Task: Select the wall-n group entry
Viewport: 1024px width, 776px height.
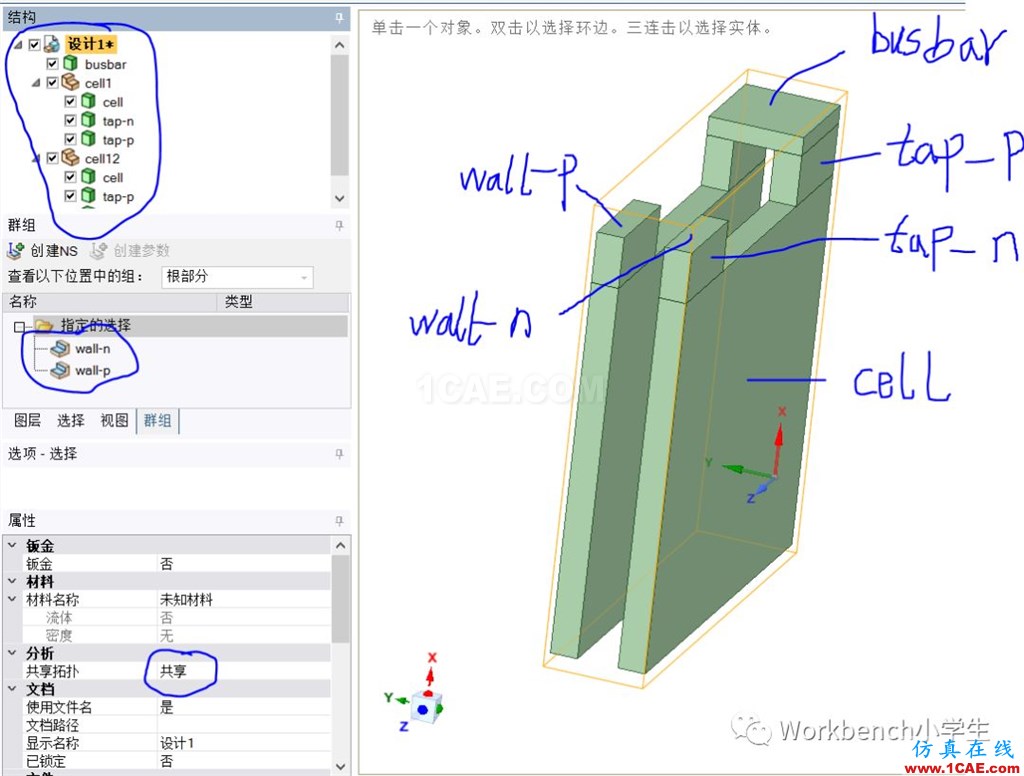Action: (x=93, y=349)
